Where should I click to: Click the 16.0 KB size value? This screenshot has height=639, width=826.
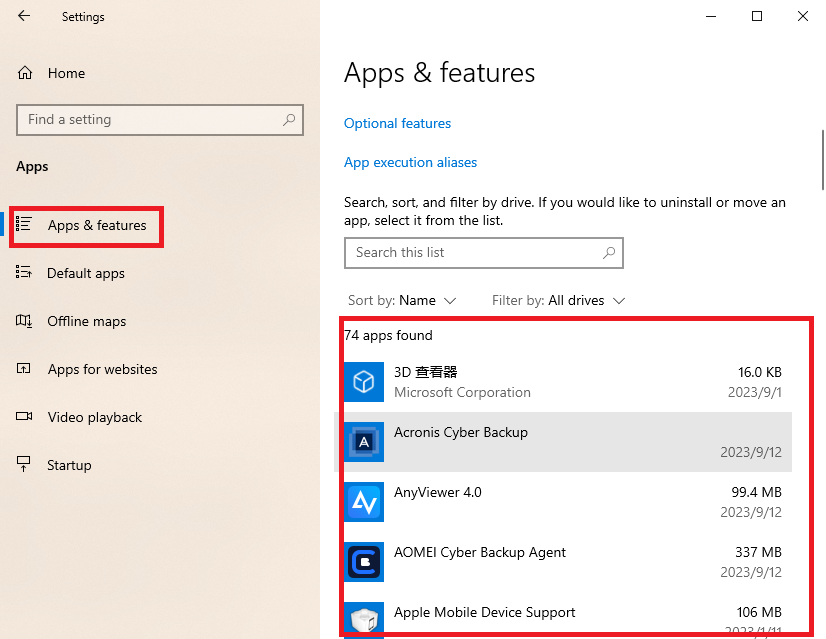760,372
